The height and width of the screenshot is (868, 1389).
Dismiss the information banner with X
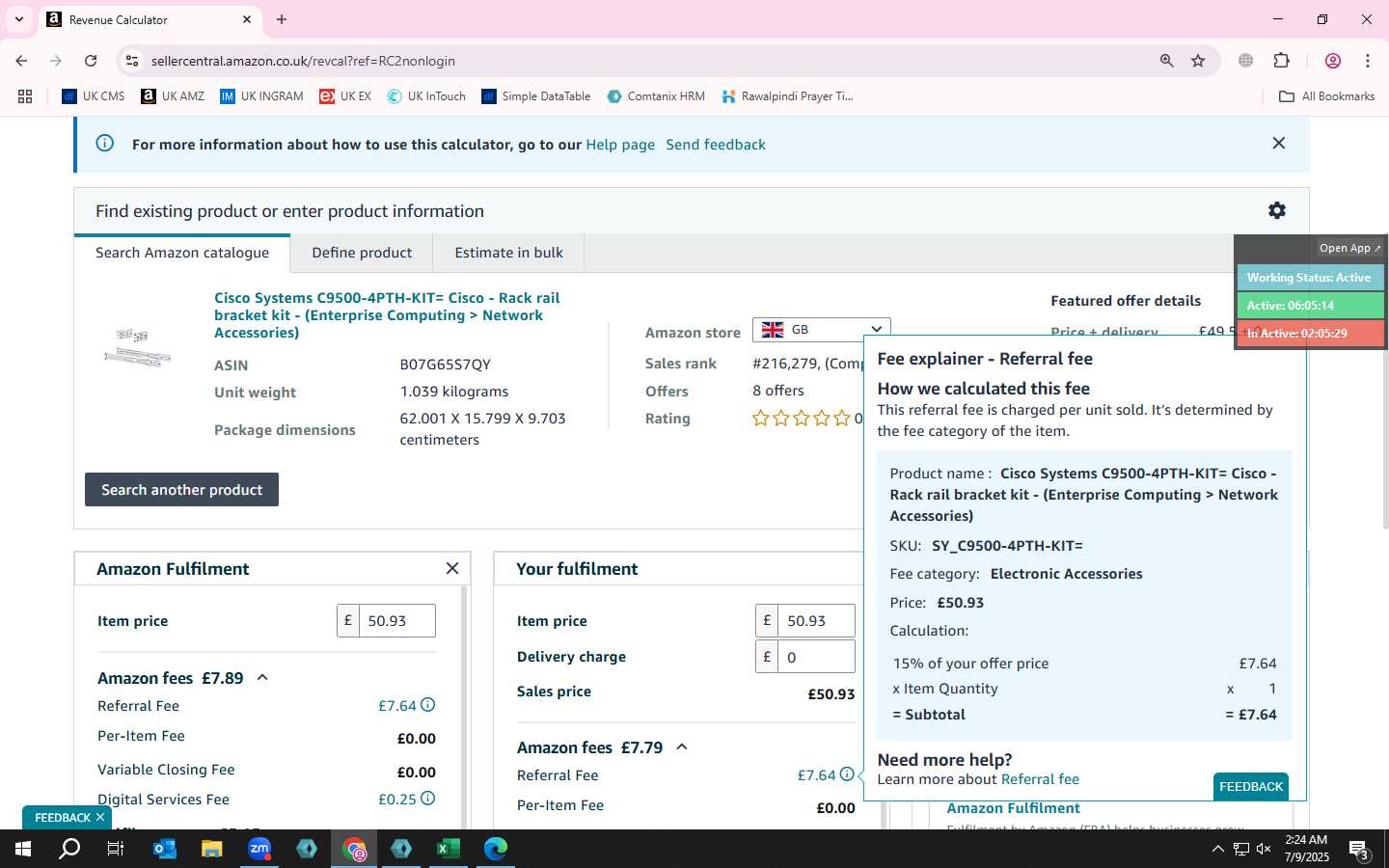[1279, 143]
